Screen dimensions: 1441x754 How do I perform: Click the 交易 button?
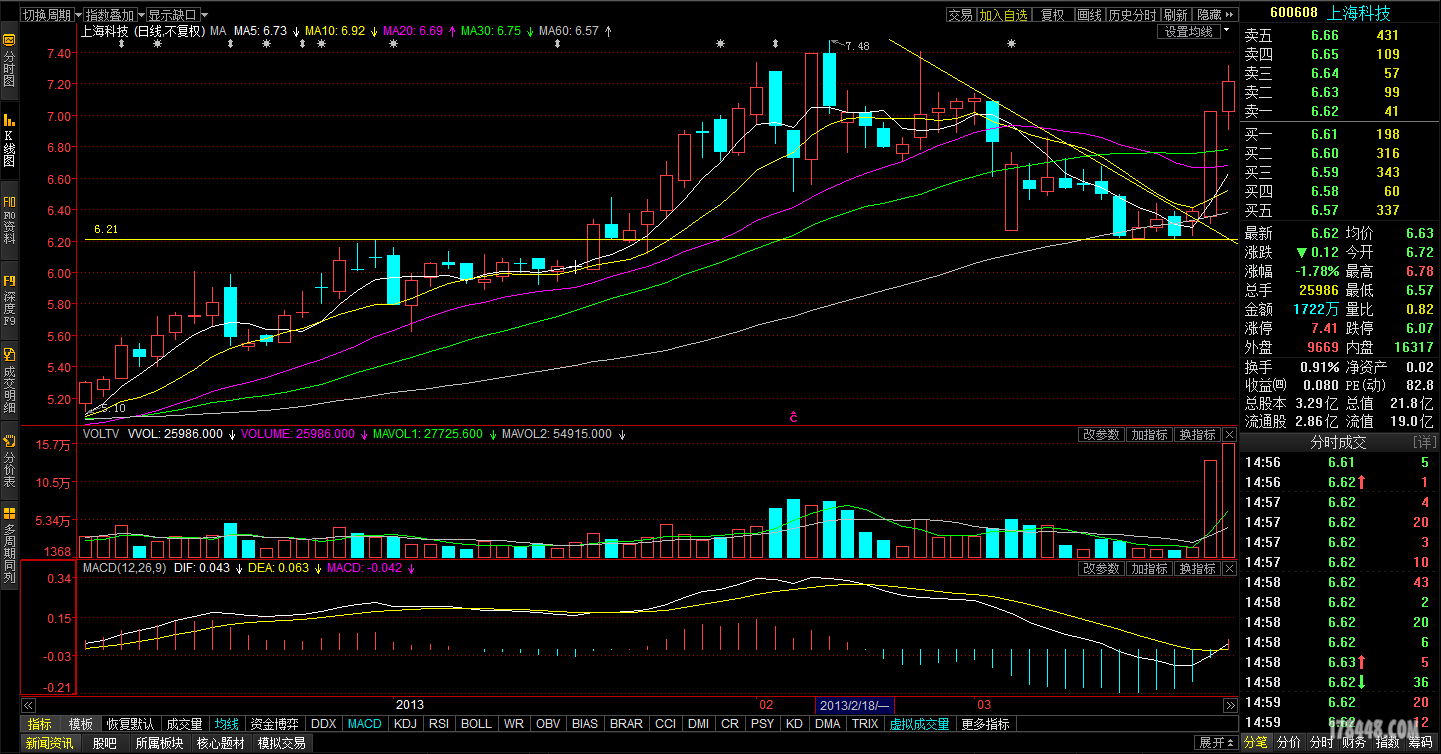[x=960, y=15]
